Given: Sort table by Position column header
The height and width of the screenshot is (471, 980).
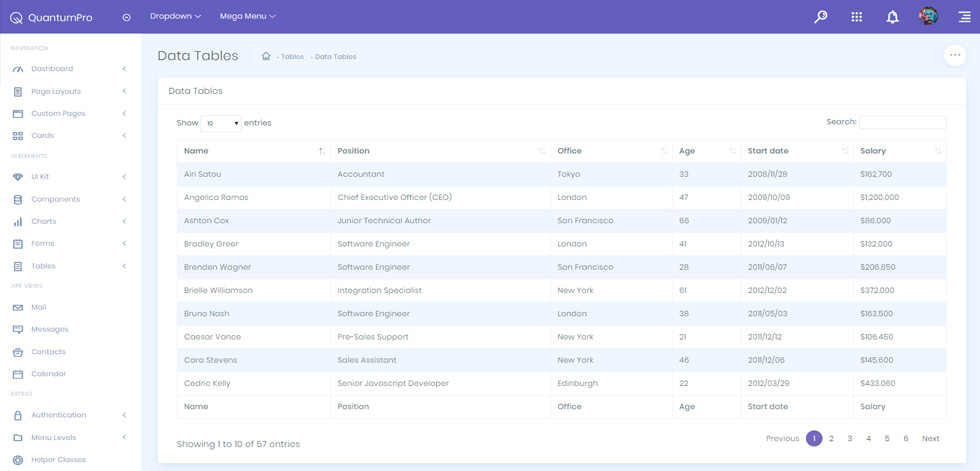Looking at the screenshot, I should [x=441, y=151].
